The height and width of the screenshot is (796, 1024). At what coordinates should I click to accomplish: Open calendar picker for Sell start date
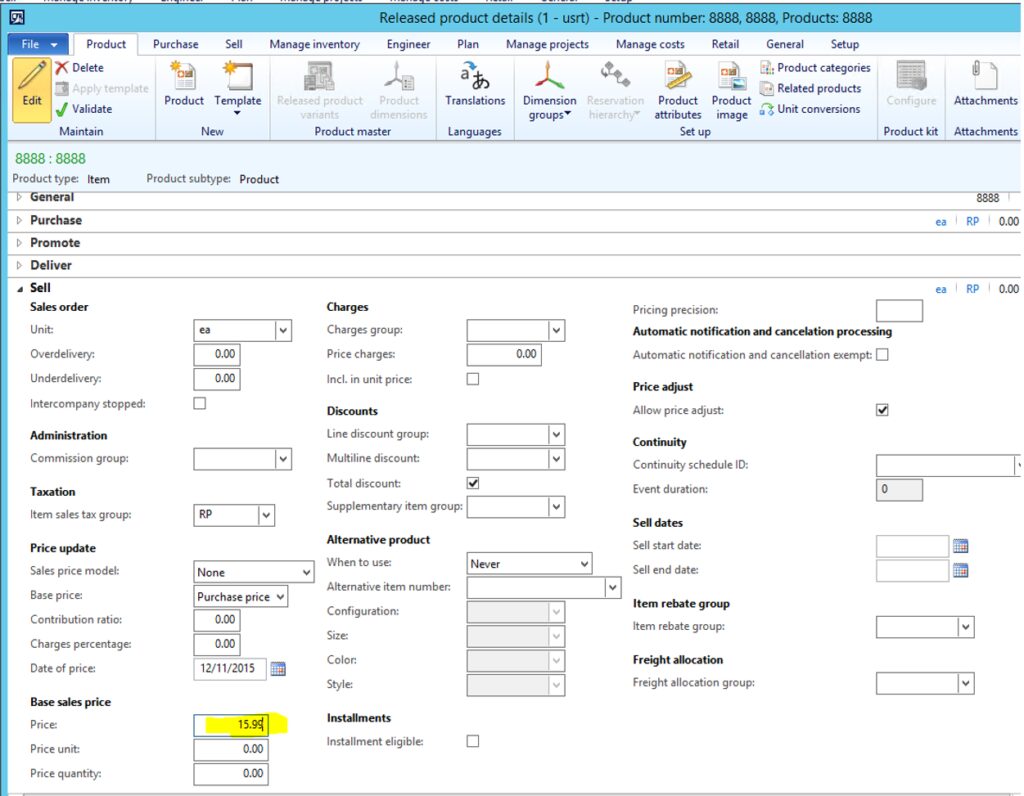961,546
